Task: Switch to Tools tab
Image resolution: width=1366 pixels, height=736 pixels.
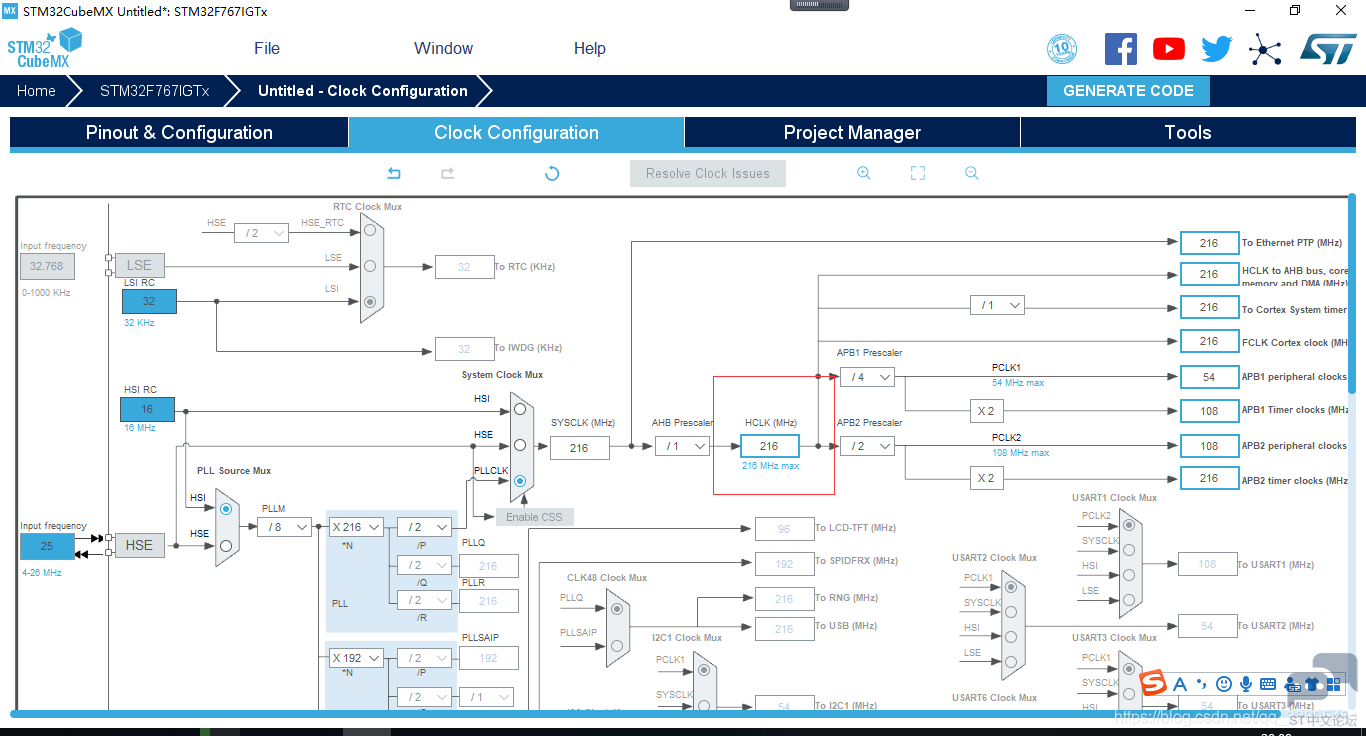Action: pyautogui.click(x=1188, y=133)
